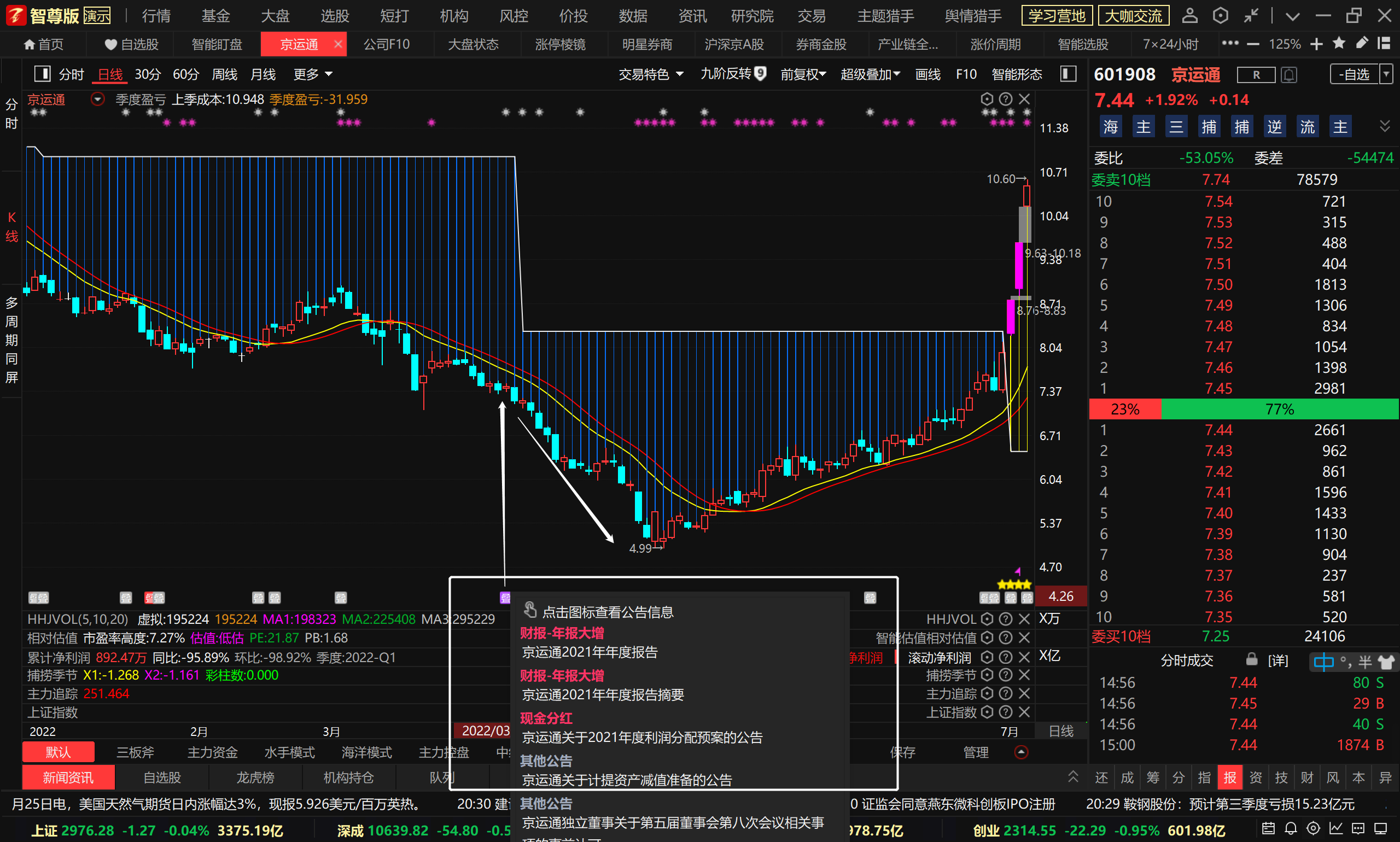This screenshot has width=1400, height=842.
Task: Click the R button next to 京运通
Action: [1256, 75]
